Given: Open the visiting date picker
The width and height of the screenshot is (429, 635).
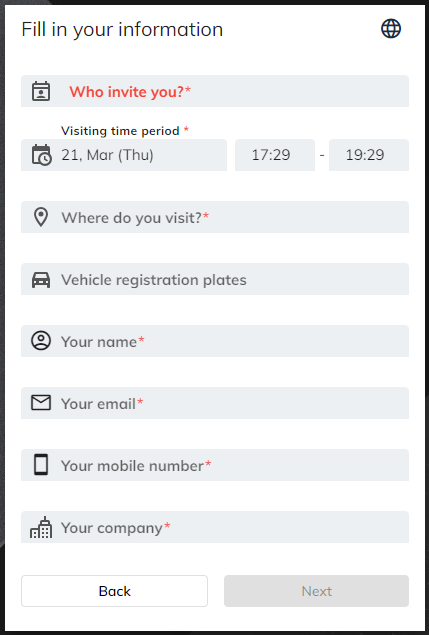Looking at the screenshot, I should coord(124,155).
